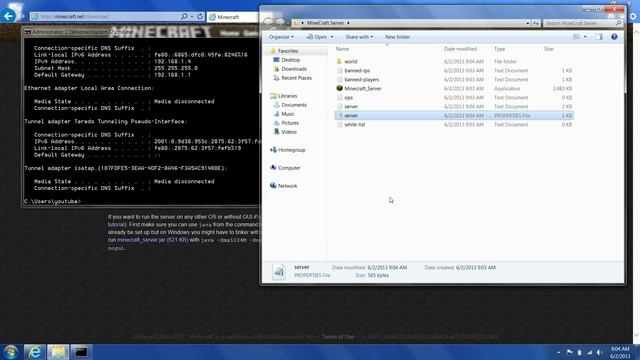This screenshot has width=640, height=360.
Task: Toggle the preview pane button
Action: coord(599,37)
